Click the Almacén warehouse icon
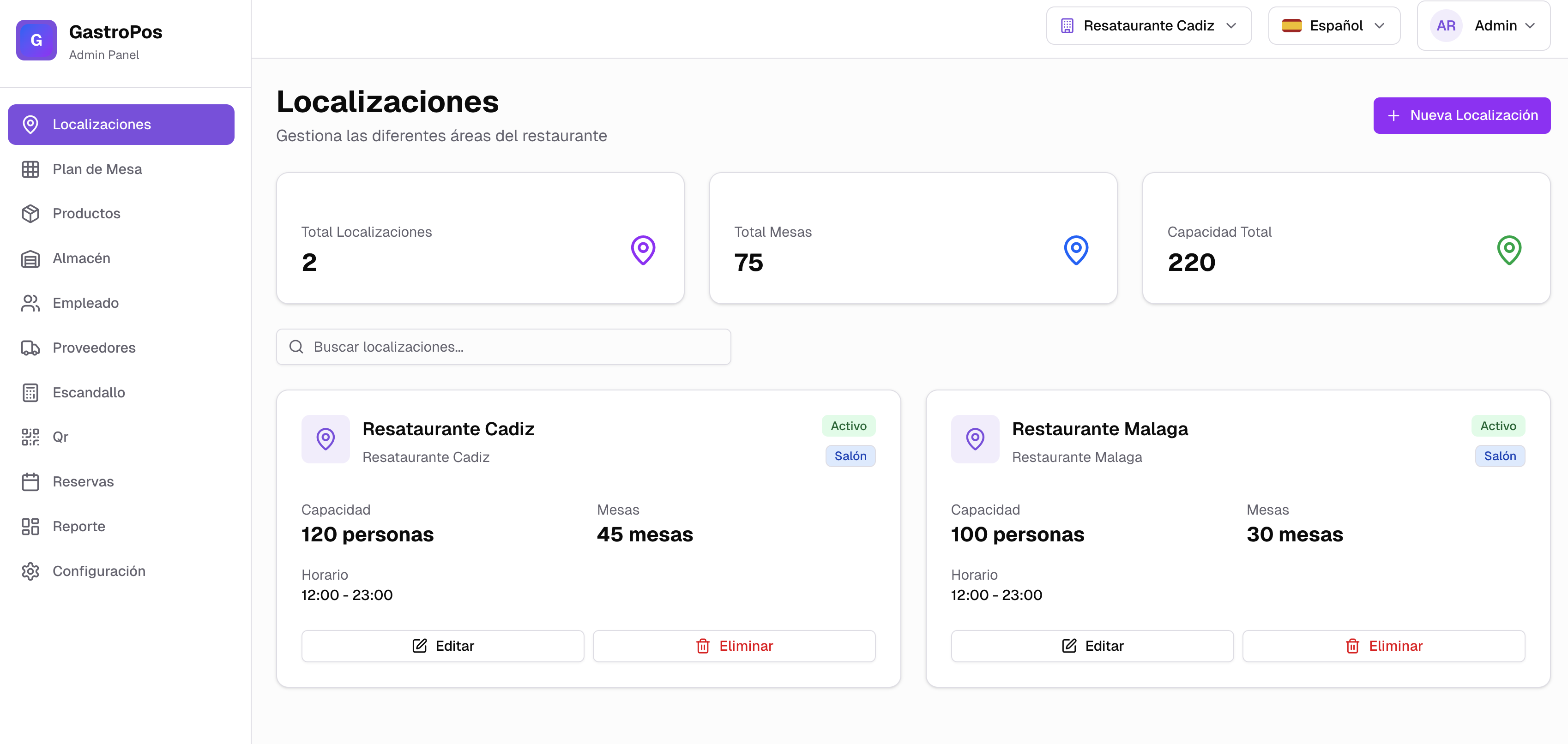Screen dimensions: 1568x744 pos(30,258)
